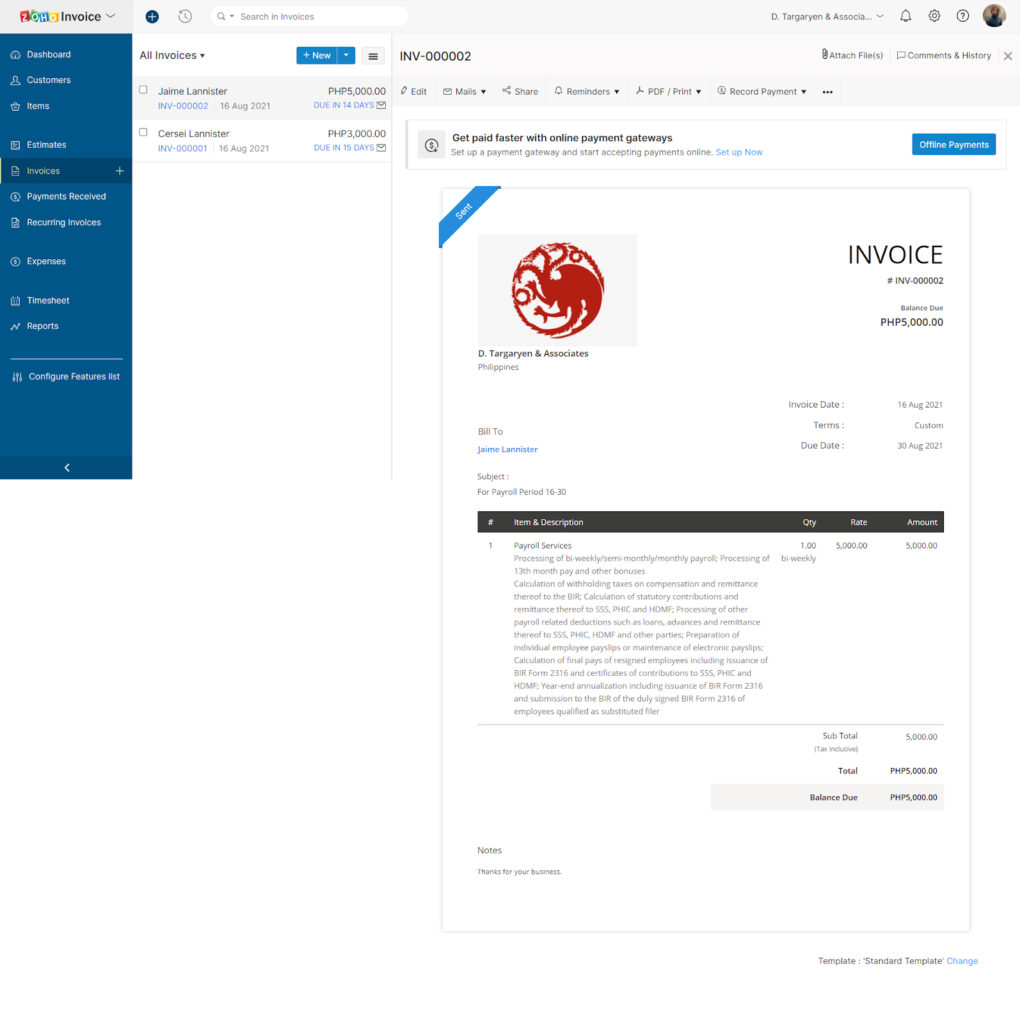
Task: Open notifications from the bell icon
Action: click(905, 16)
